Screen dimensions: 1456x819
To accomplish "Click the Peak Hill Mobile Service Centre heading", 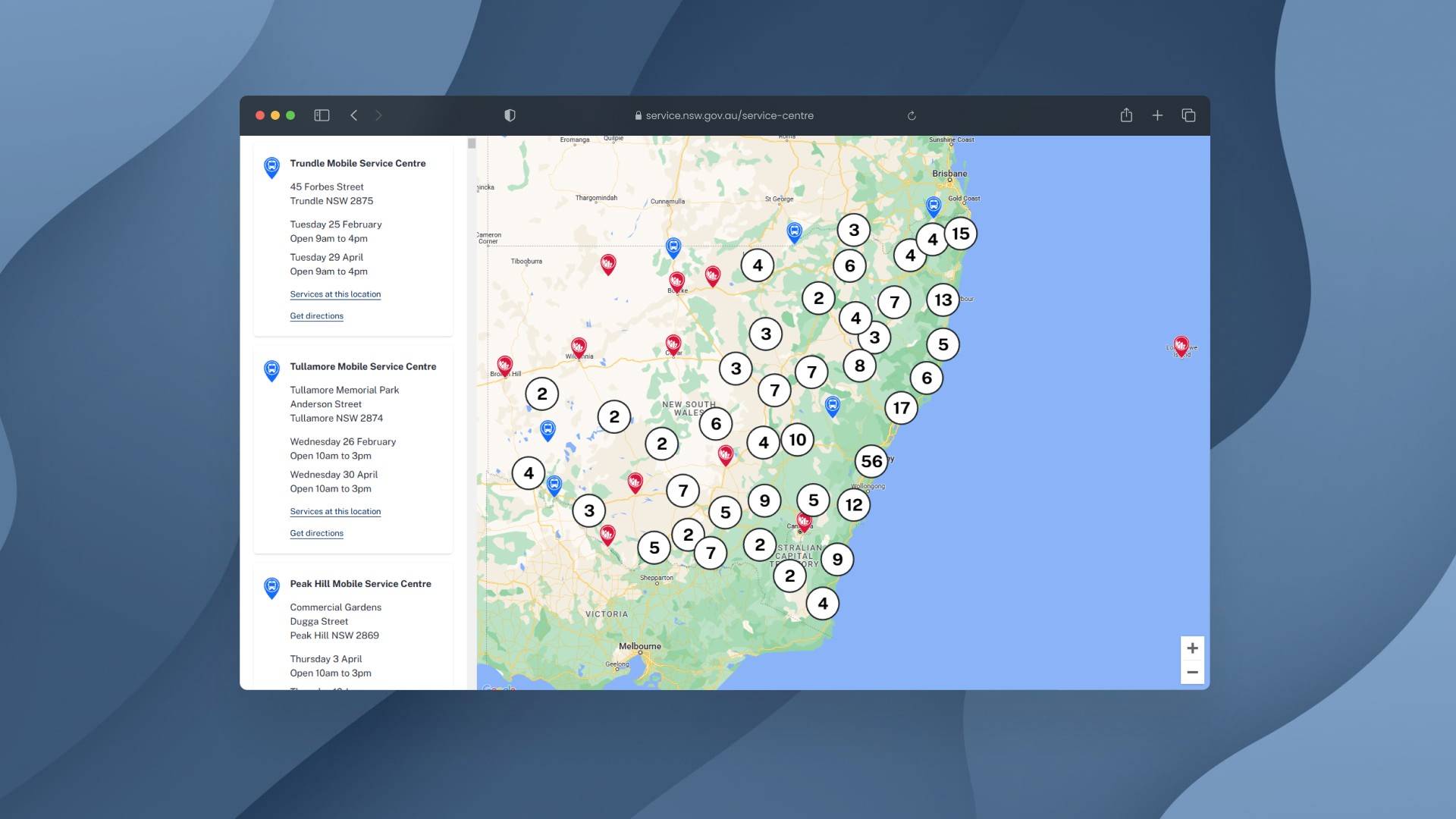I will tap(360, 584).
